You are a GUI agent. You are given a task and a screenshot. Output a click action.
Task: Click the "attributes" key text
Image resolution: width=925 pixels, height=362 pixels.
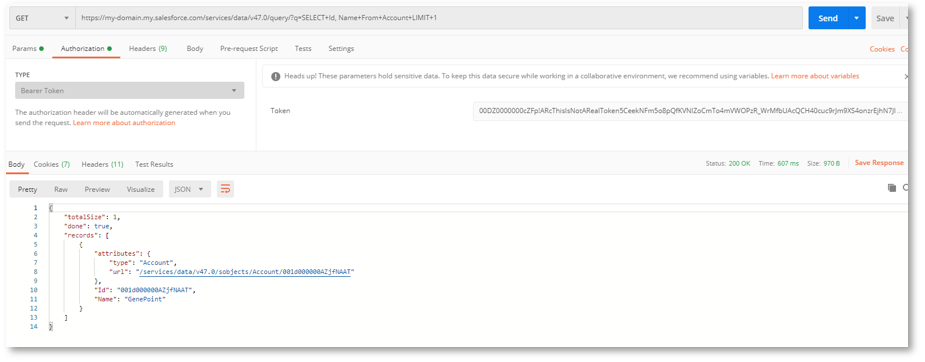[117, 254]
